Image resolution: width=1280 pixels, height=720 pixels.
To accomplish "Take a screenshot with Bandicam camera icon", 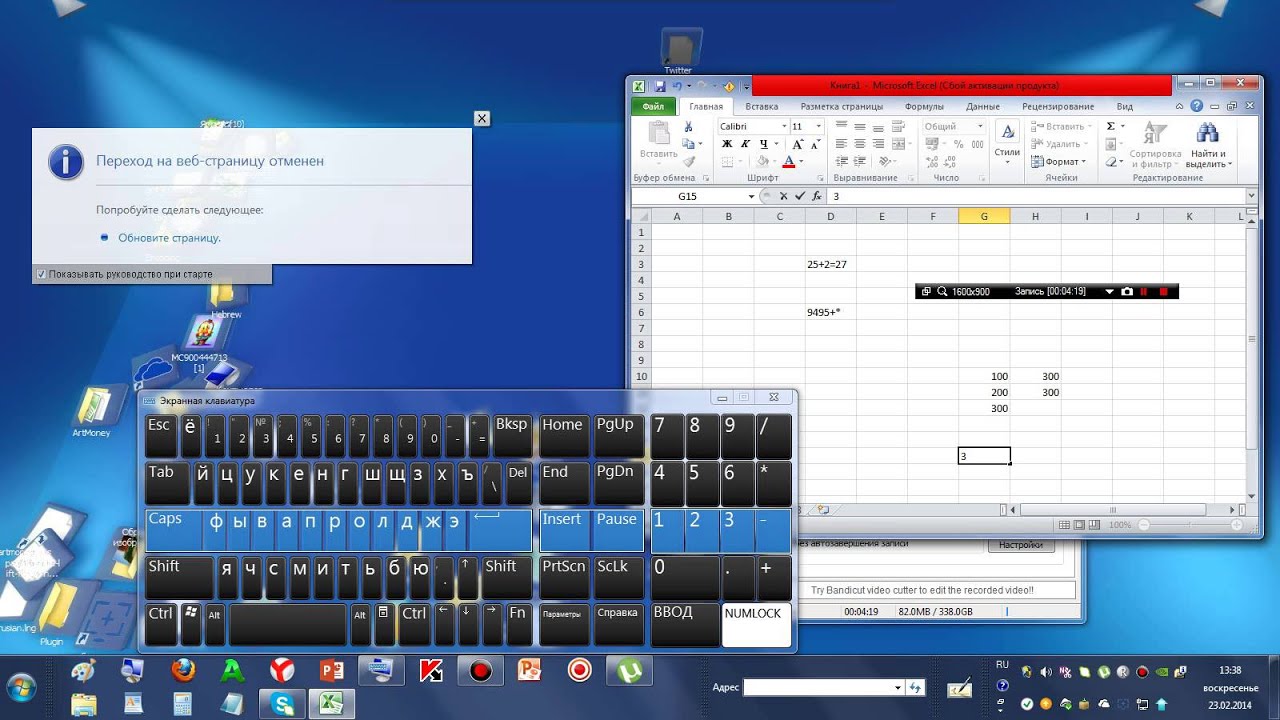I will (1127, 291).
